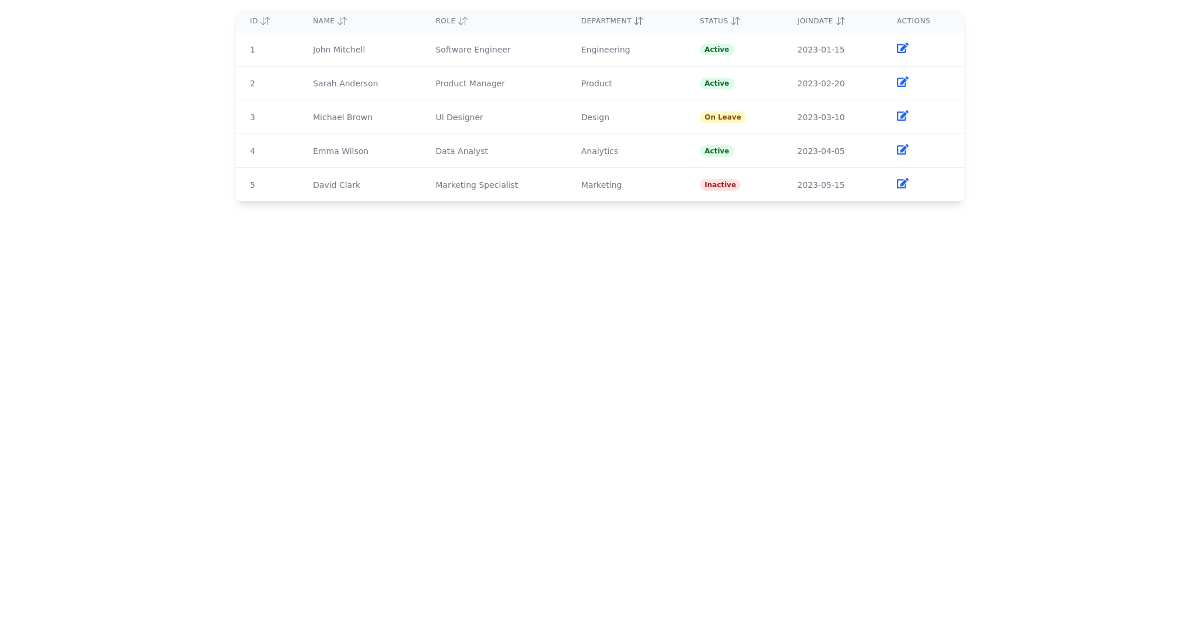Click Michael Brown's join date 2023-03-10
The height and width of the screenshot is (630, 1200).
[820, 117]
